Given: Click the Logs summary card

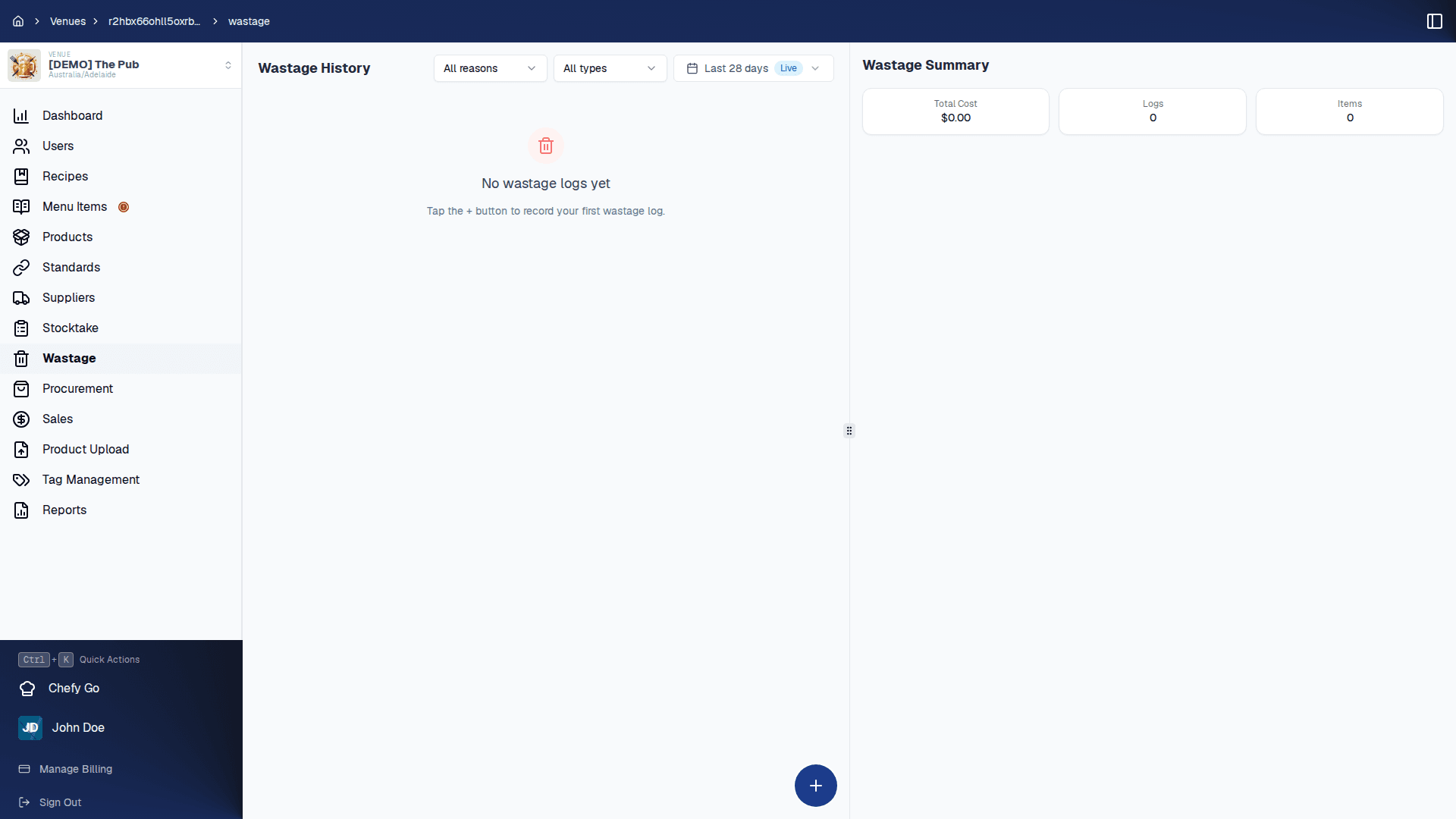Looking at the screenshot, I should click(x=1153, y=111).
